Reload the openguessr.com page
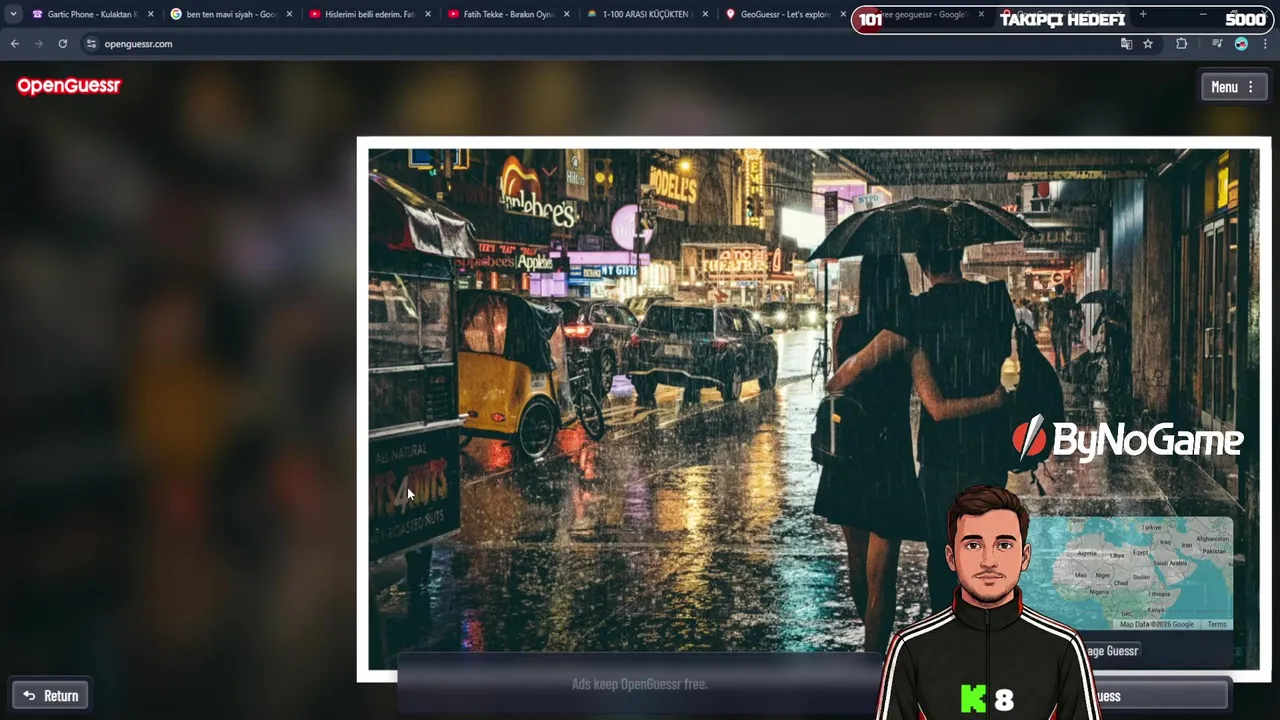The height and width of the screenshot is (720, 1280). click(x=63, y=44)
